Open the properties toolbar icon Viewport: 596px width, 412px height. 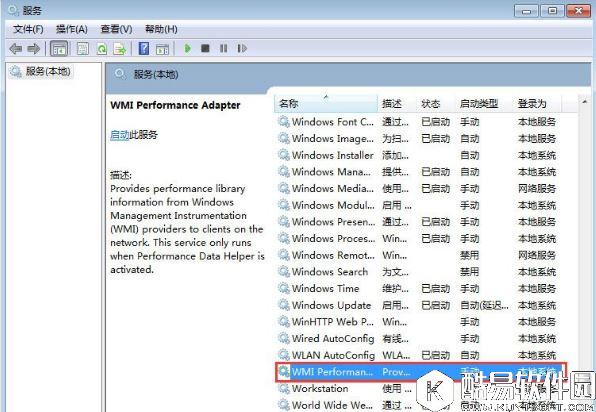point(83,49)
